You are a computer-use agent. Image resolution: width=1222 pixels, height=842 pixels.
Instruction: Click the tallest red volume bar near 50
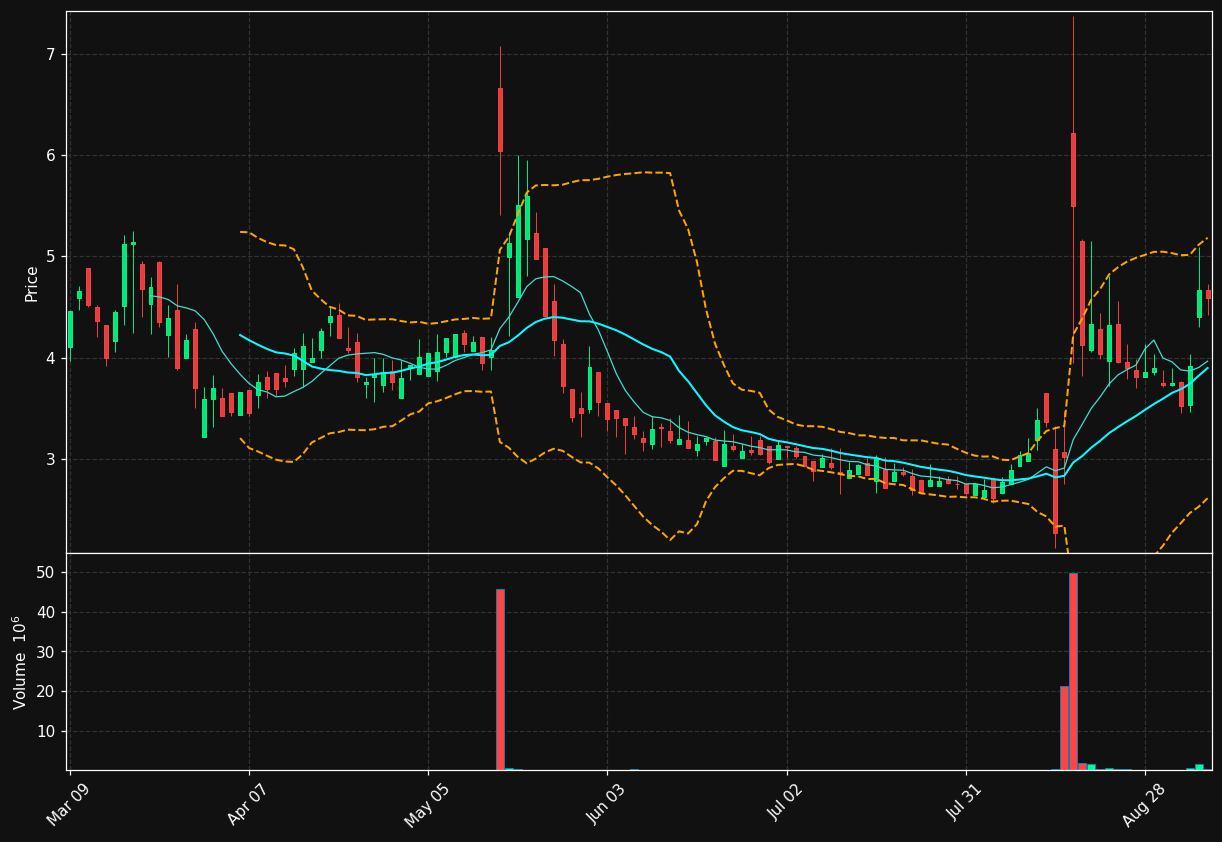pos(1073,671)
